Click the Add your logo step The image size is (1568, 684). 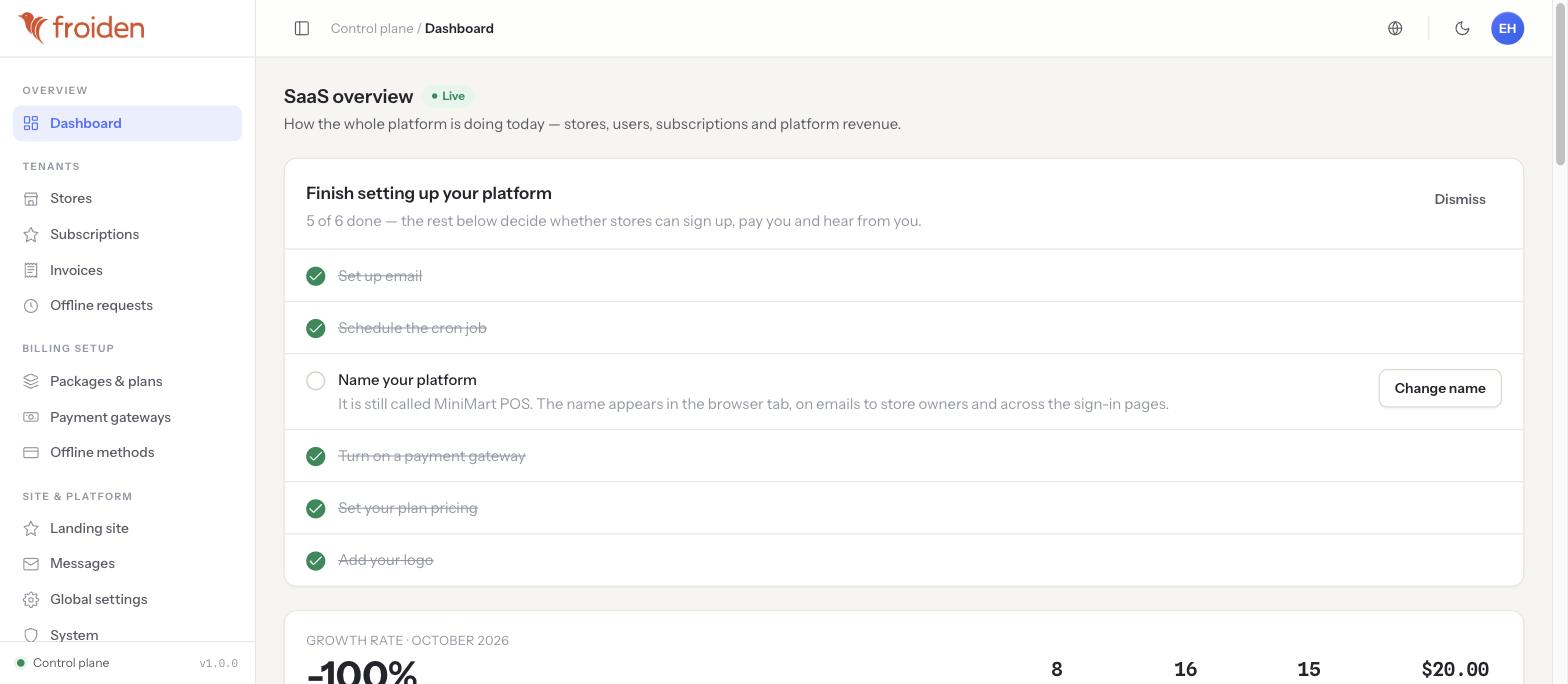point(904,560)
